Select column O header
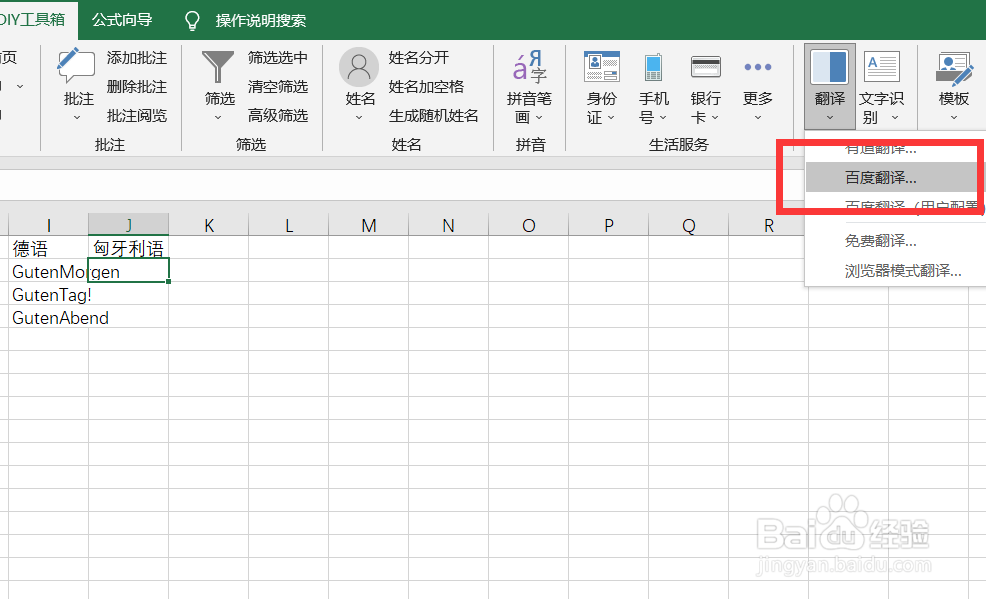 click(x=528, y=225)
